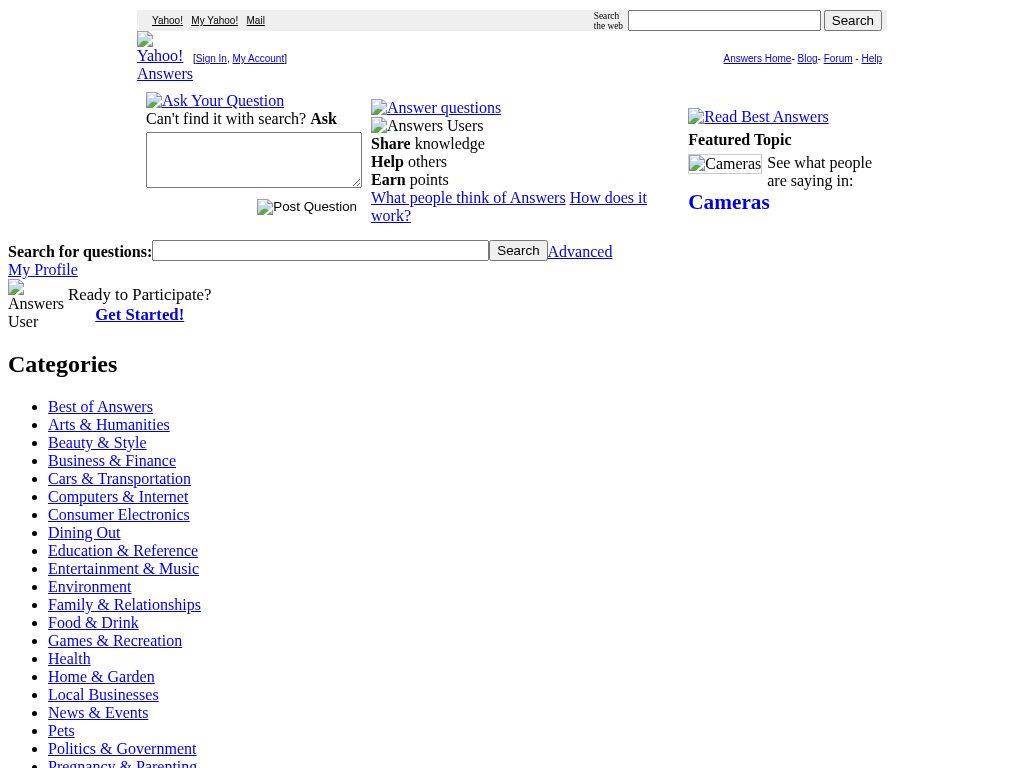Open Beauty & Style category

coord(97,443)
